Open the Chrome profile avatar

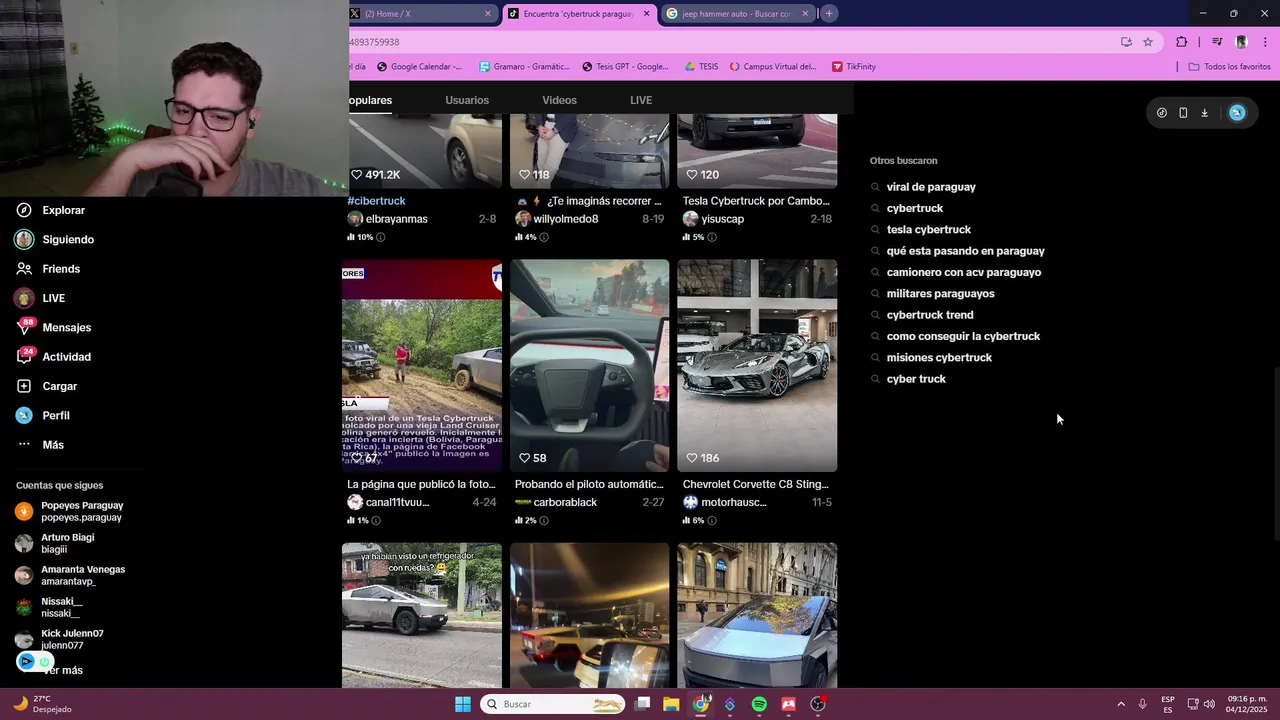click(1241, 42)
